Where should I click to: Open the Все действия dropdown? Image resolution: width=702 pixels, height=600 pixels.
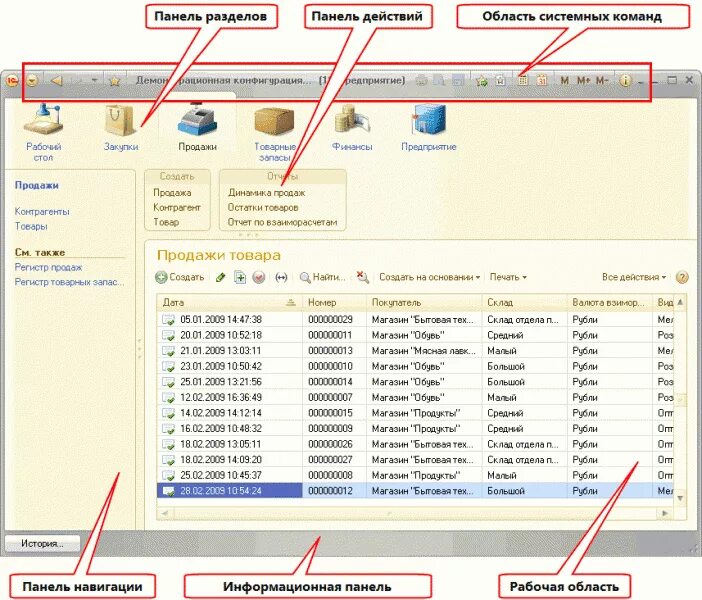(634, 277)
